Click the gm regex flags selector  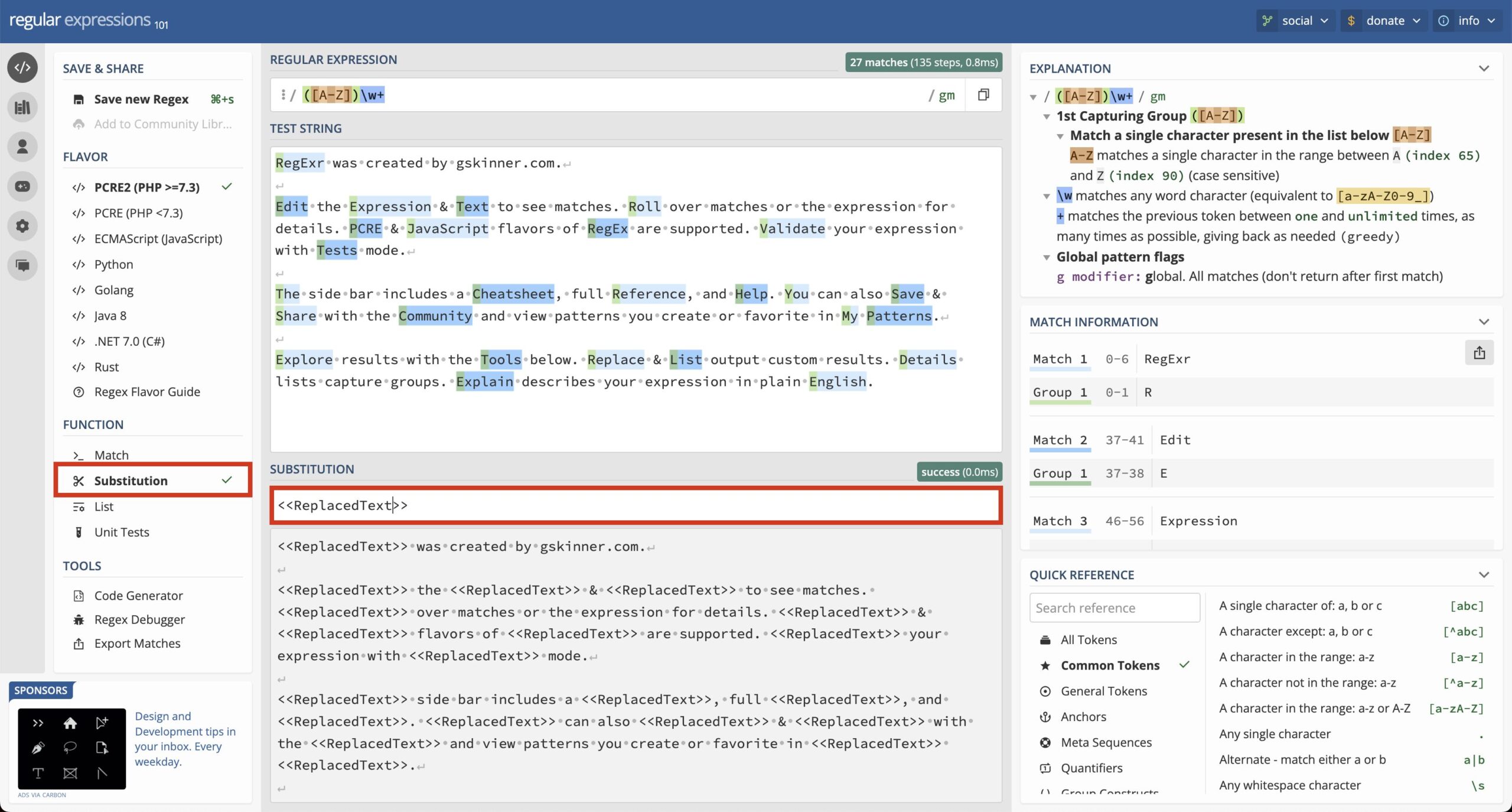coord(941,95)
